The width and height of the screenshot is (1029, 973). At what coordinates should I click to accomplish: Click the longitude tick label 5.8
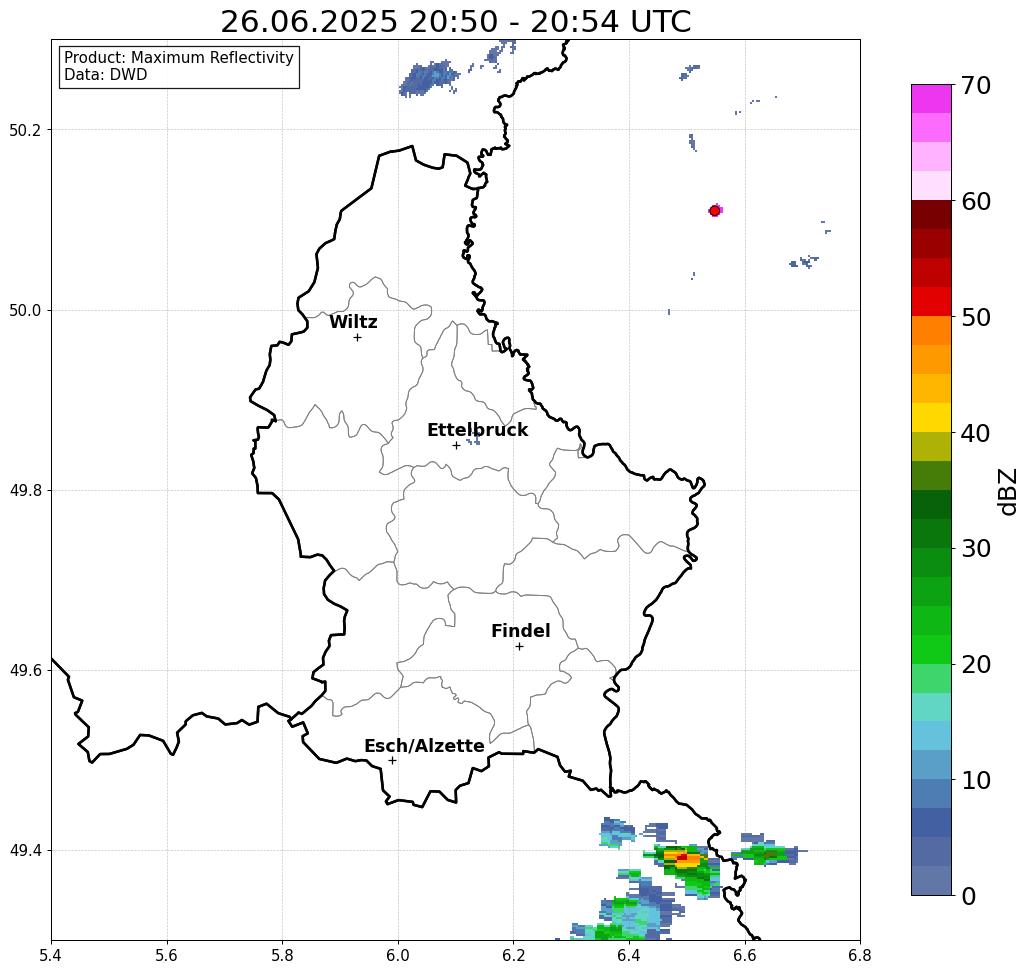pyautogui.click(x=282, y=955)
